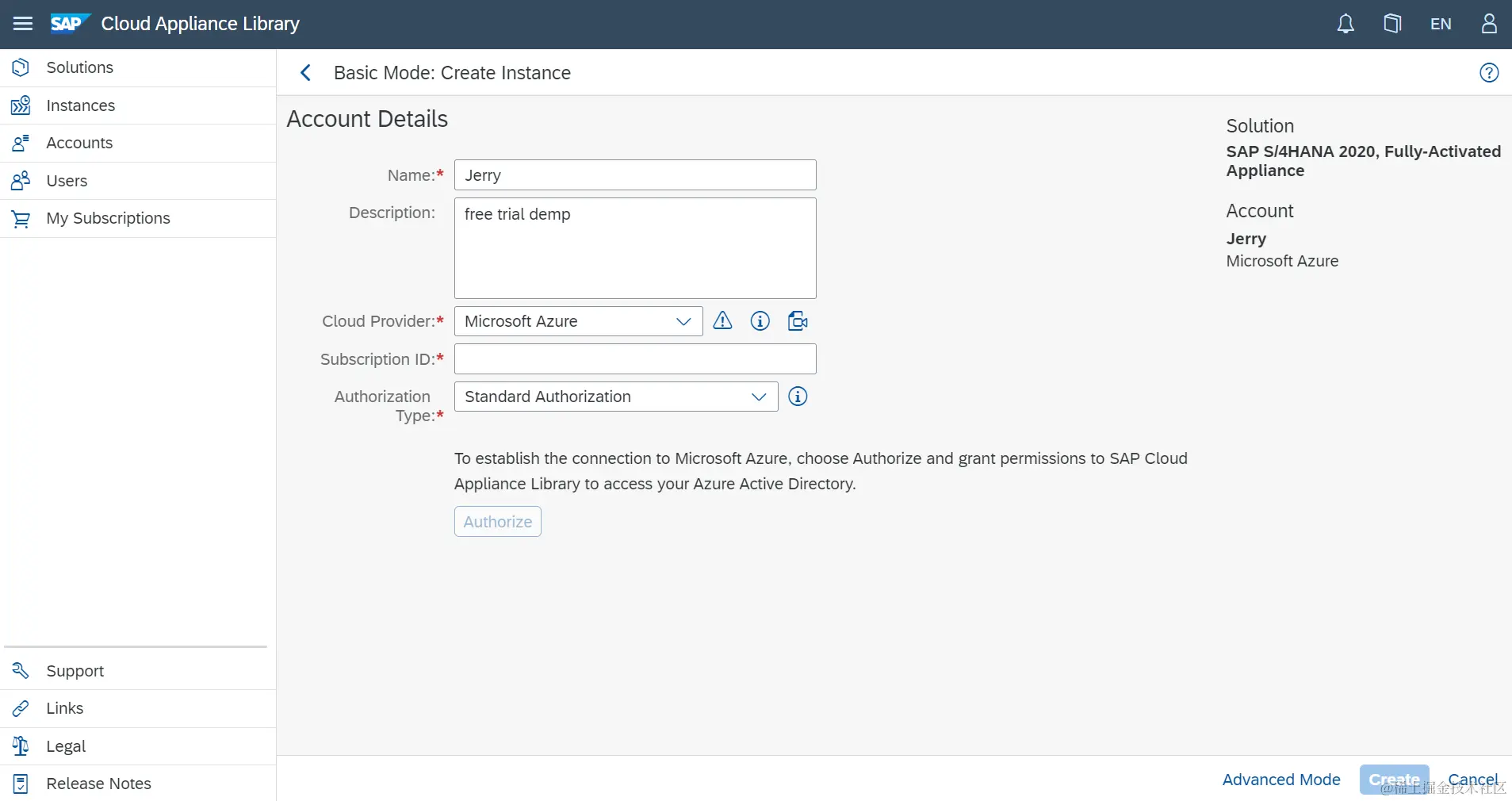Click the Description text area
Screen dimensions: 1512x801
tap(635, 248)
